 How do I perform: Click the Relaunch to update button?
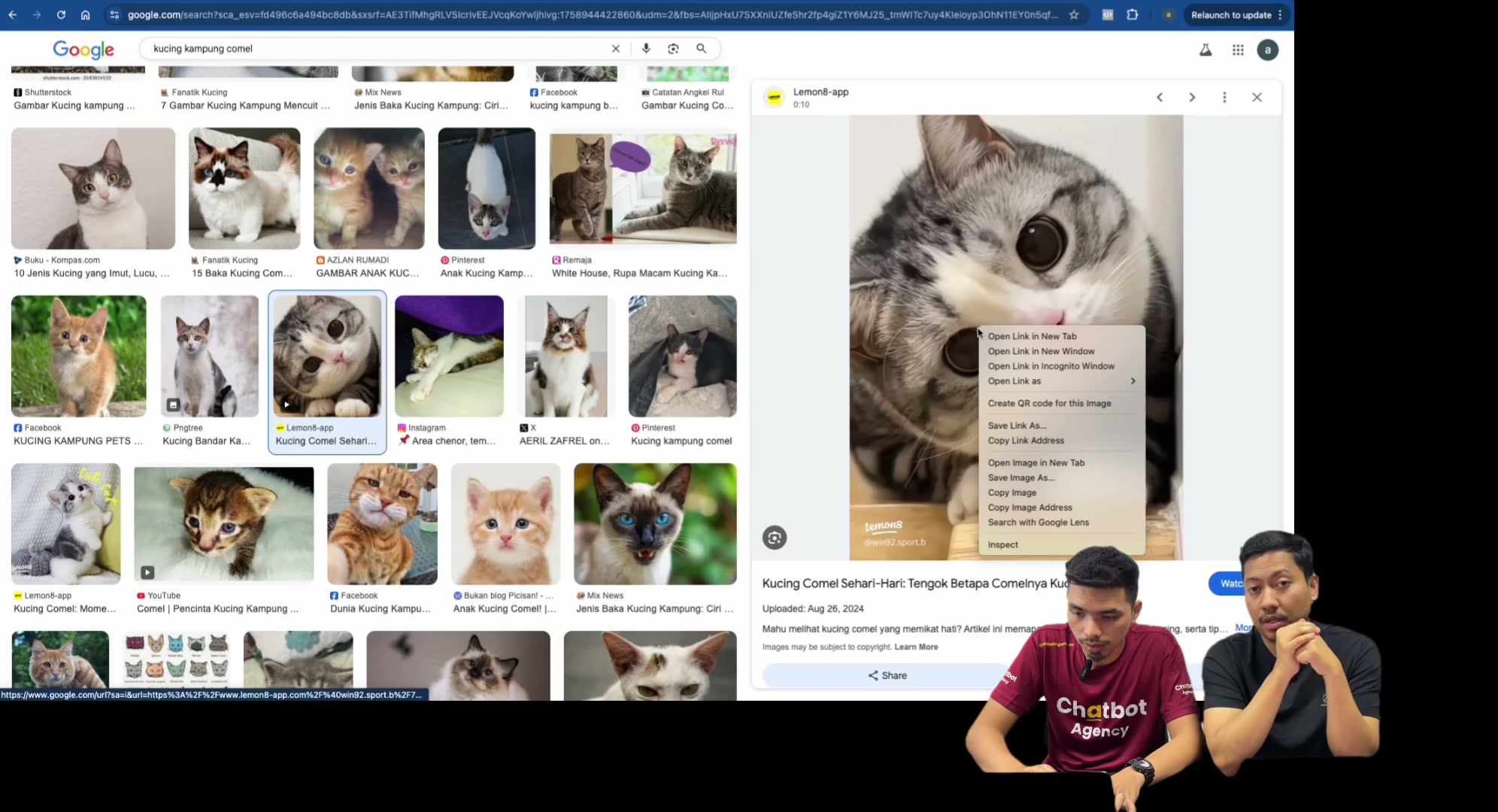click(1230, 14)
